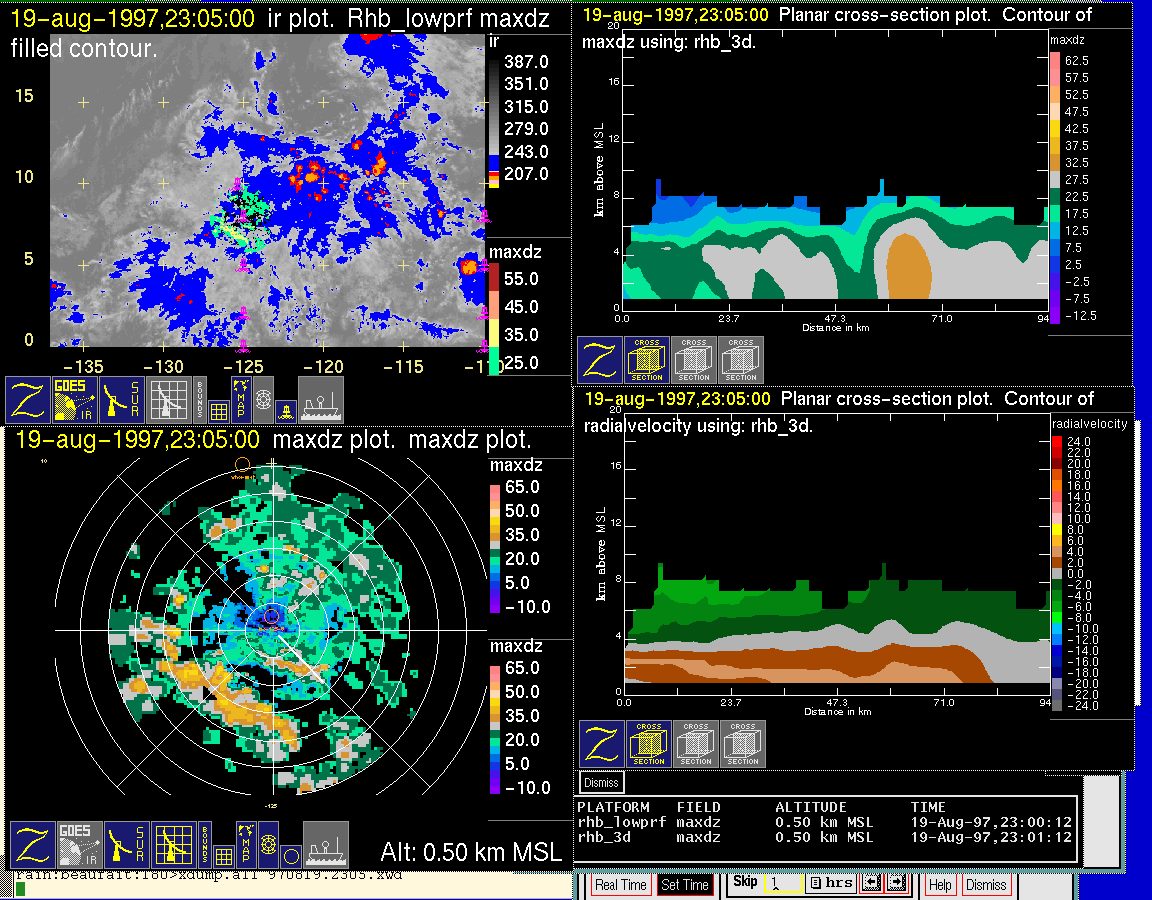Enable Real Time mode
1152x900 pixels.
pyautogui.click(x=620, y=885)
